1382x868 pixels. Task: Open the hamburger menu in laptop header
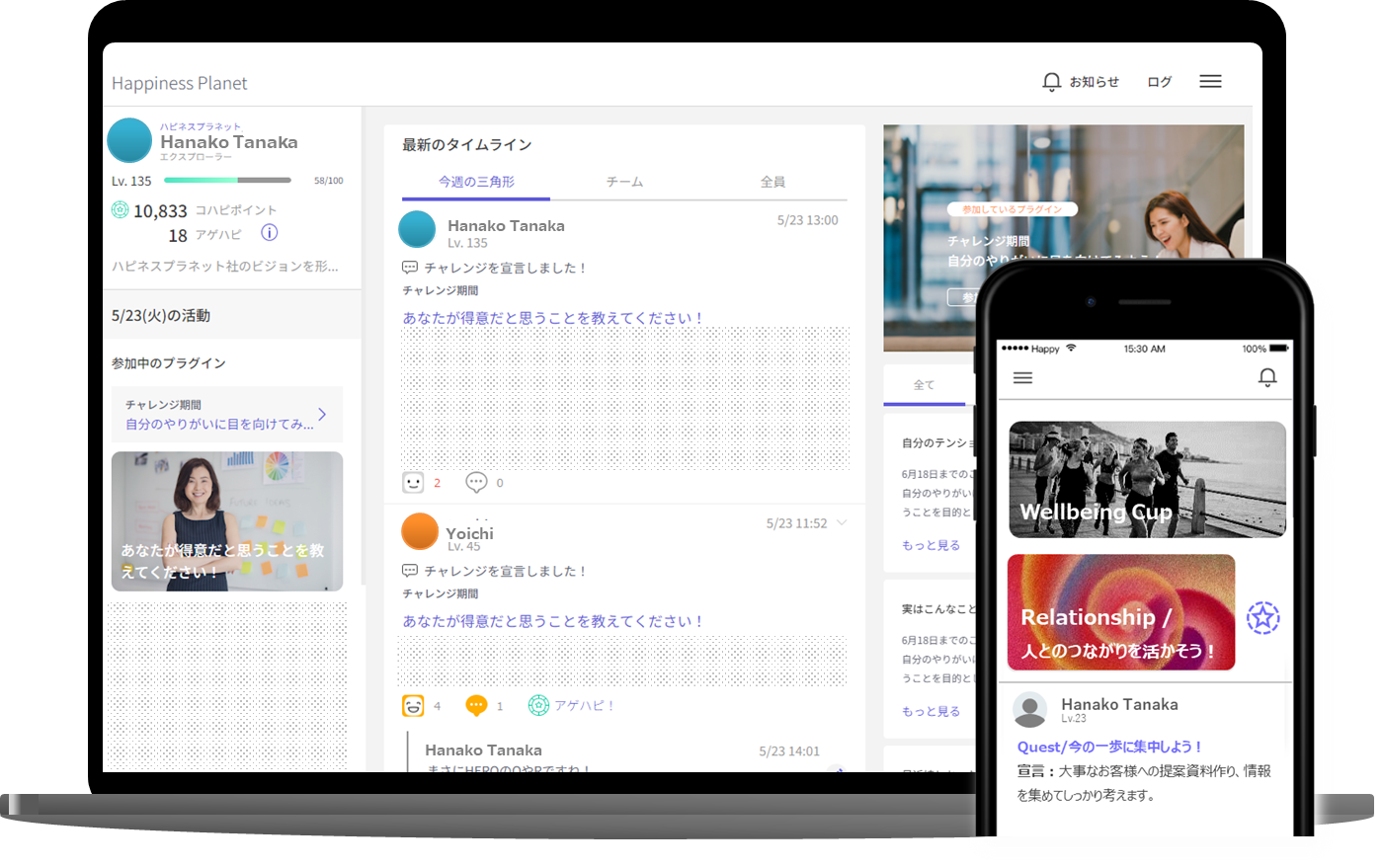1210,82
